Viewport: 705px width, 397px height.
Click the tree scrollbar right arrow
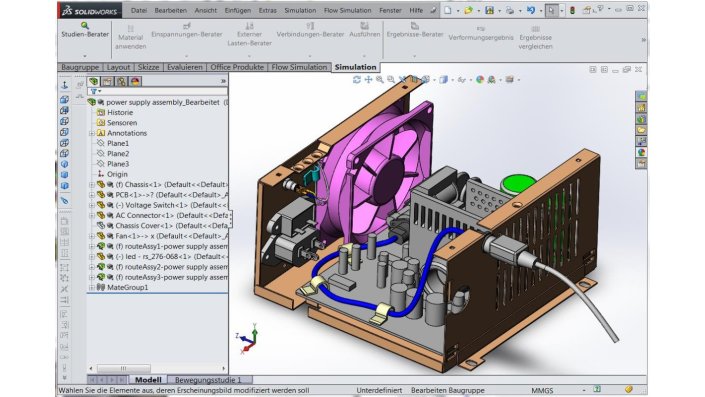coord(223,368)
